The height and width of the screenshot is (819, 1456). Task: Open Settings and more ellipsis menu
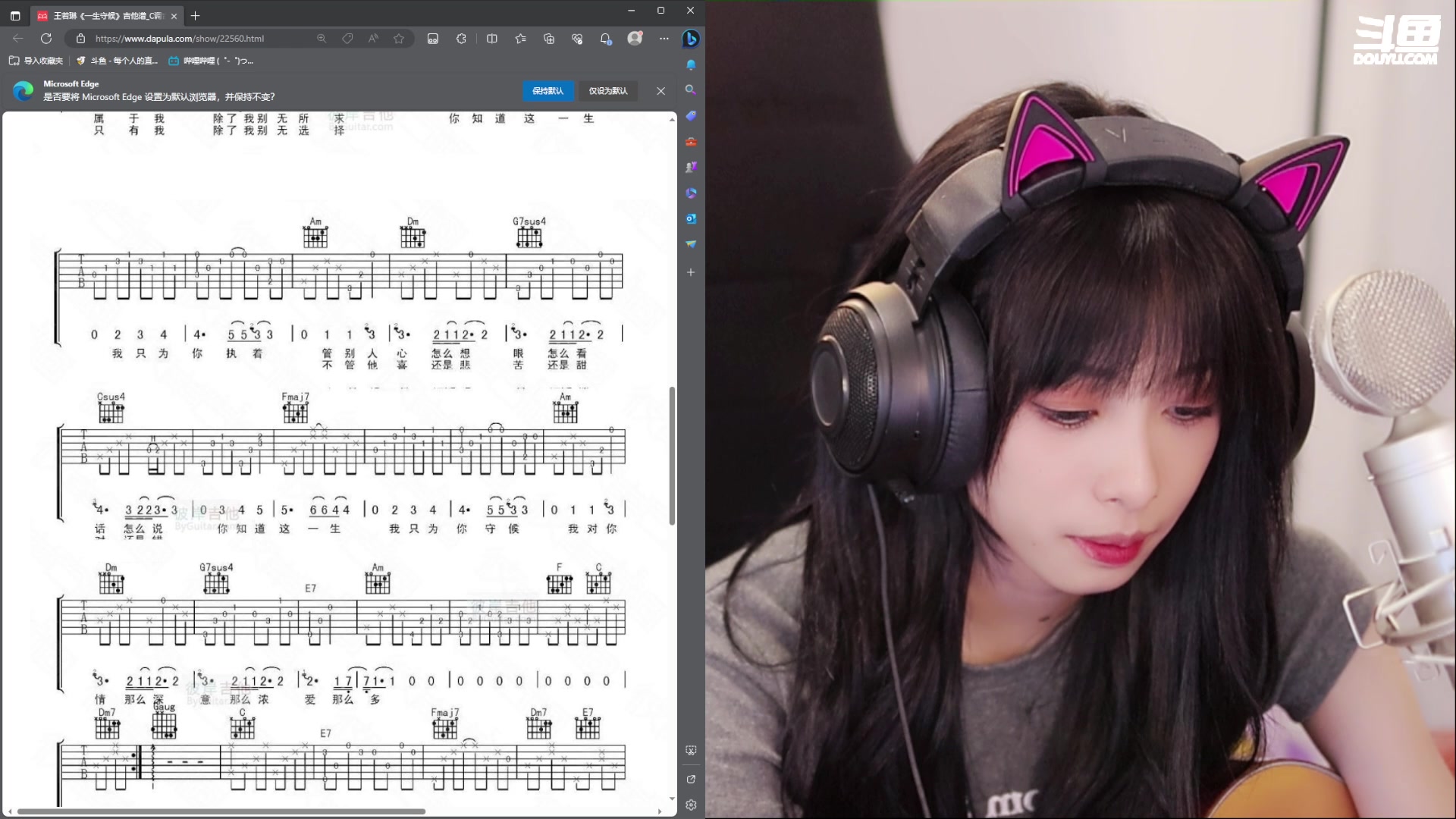tap(664, 39)
